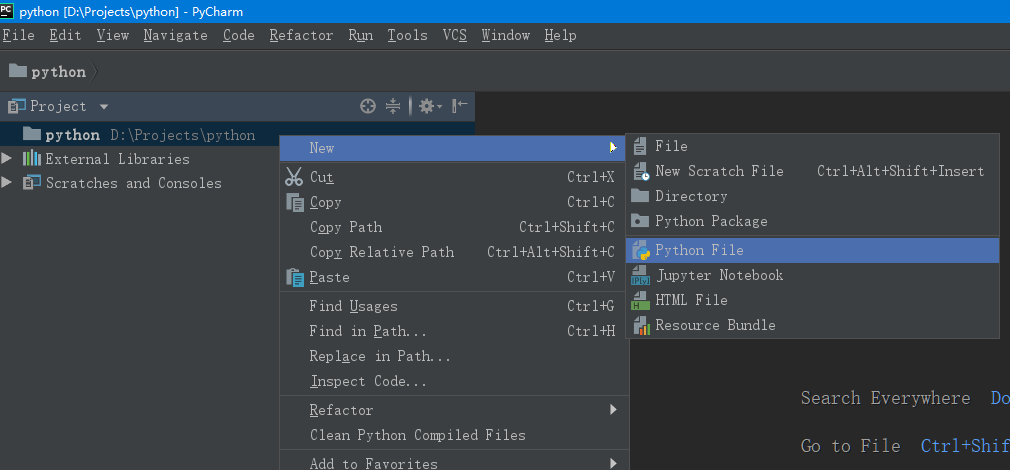1010x470 pixels.
Task: Choose Copy Path from context menu
Action: (x=346, y=227)
